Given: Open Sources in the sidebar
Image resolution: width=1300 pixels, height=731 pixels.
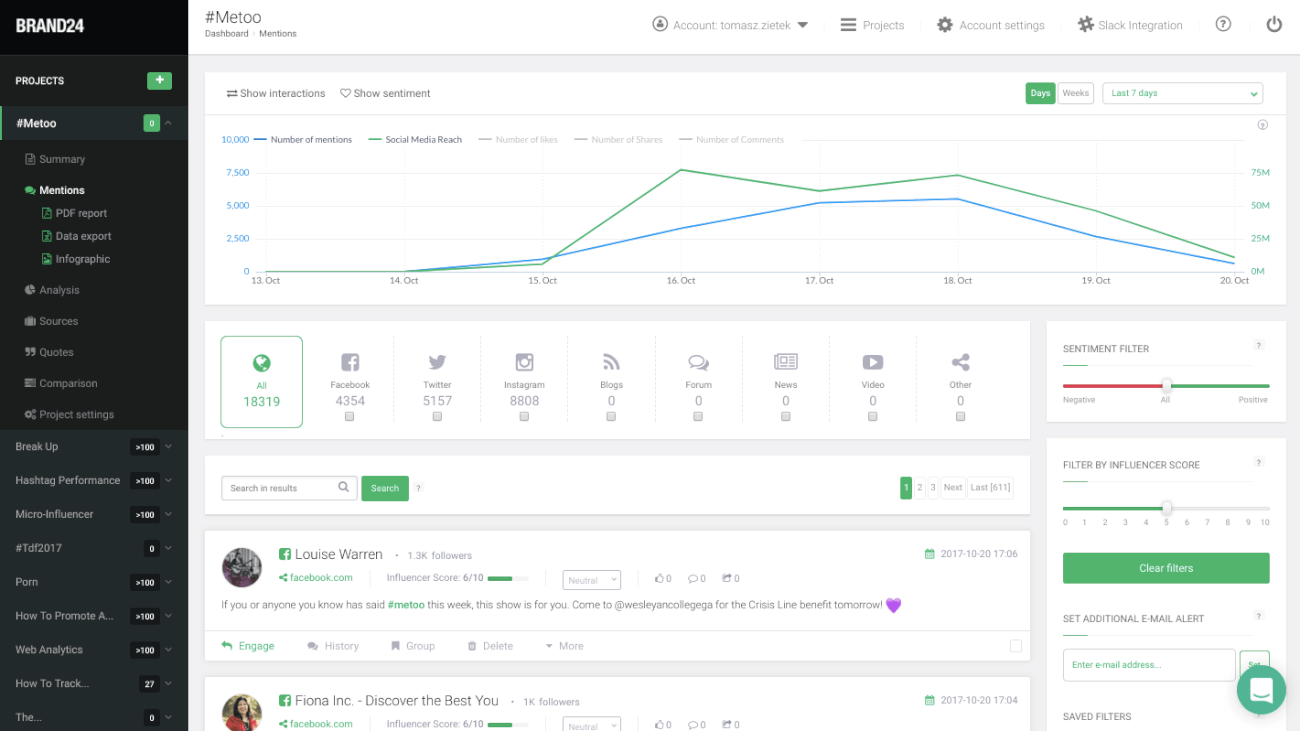Looking at the screenshot, I should 51,321.
